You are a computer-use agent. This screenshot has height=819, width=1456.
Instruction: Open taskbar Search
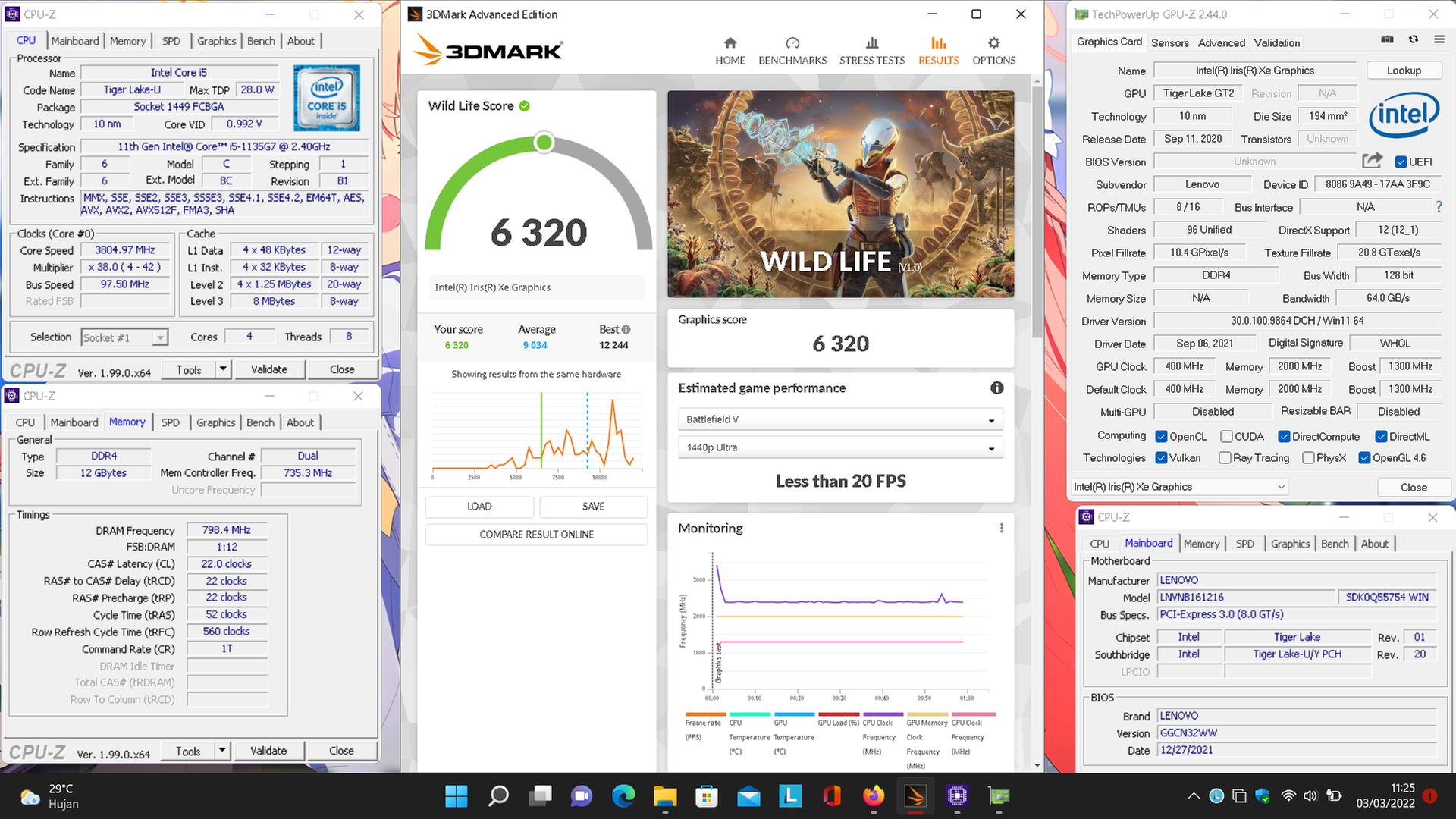[x=498, y=795]
